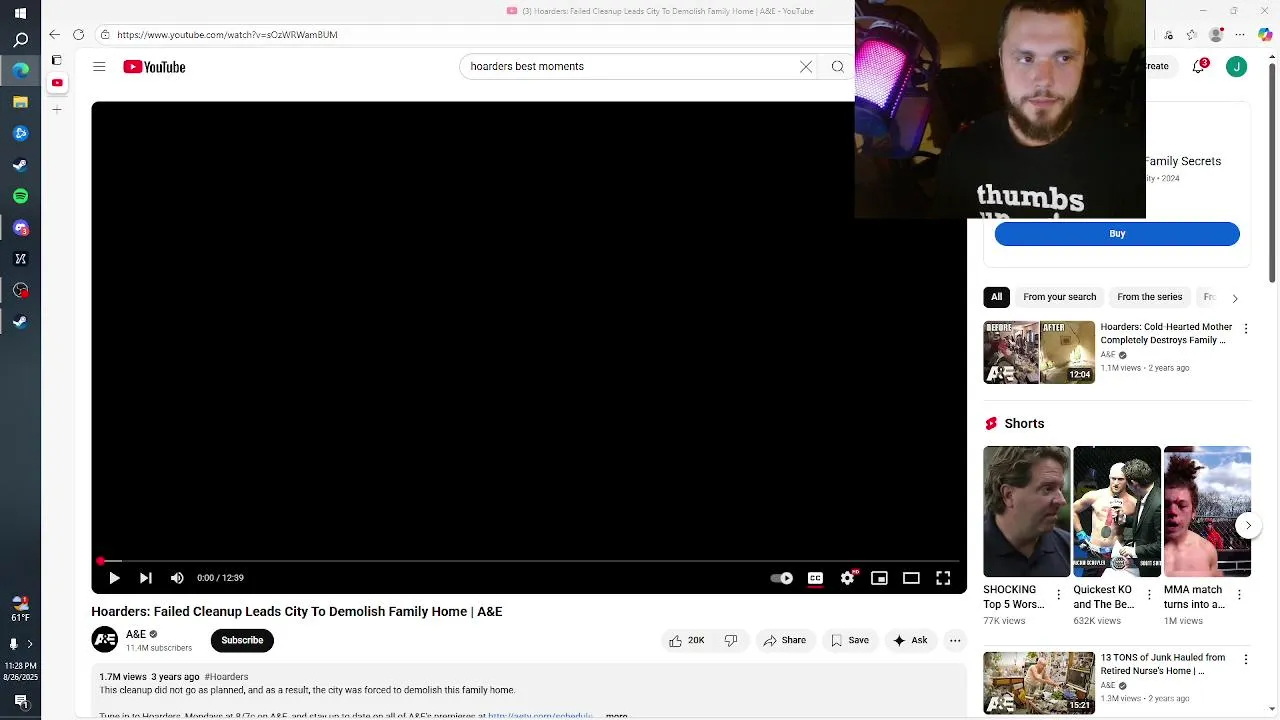This screenshot has width=1280, height=720.
Task: Open Windows Start menu
Action: [20, 13]
